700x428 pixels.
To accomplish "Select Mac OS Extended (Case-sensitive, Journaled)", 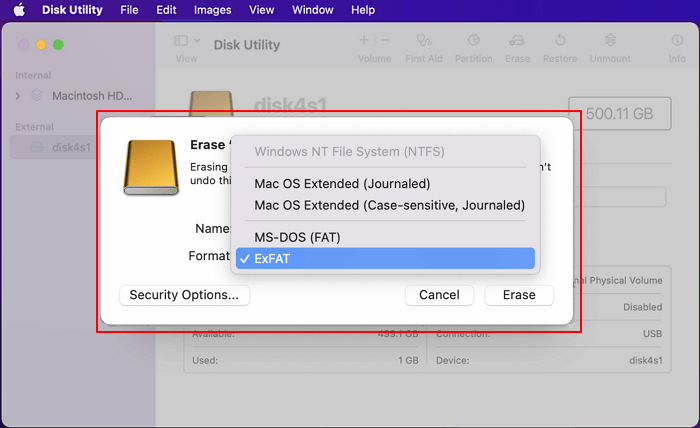I will coord(389,205).
